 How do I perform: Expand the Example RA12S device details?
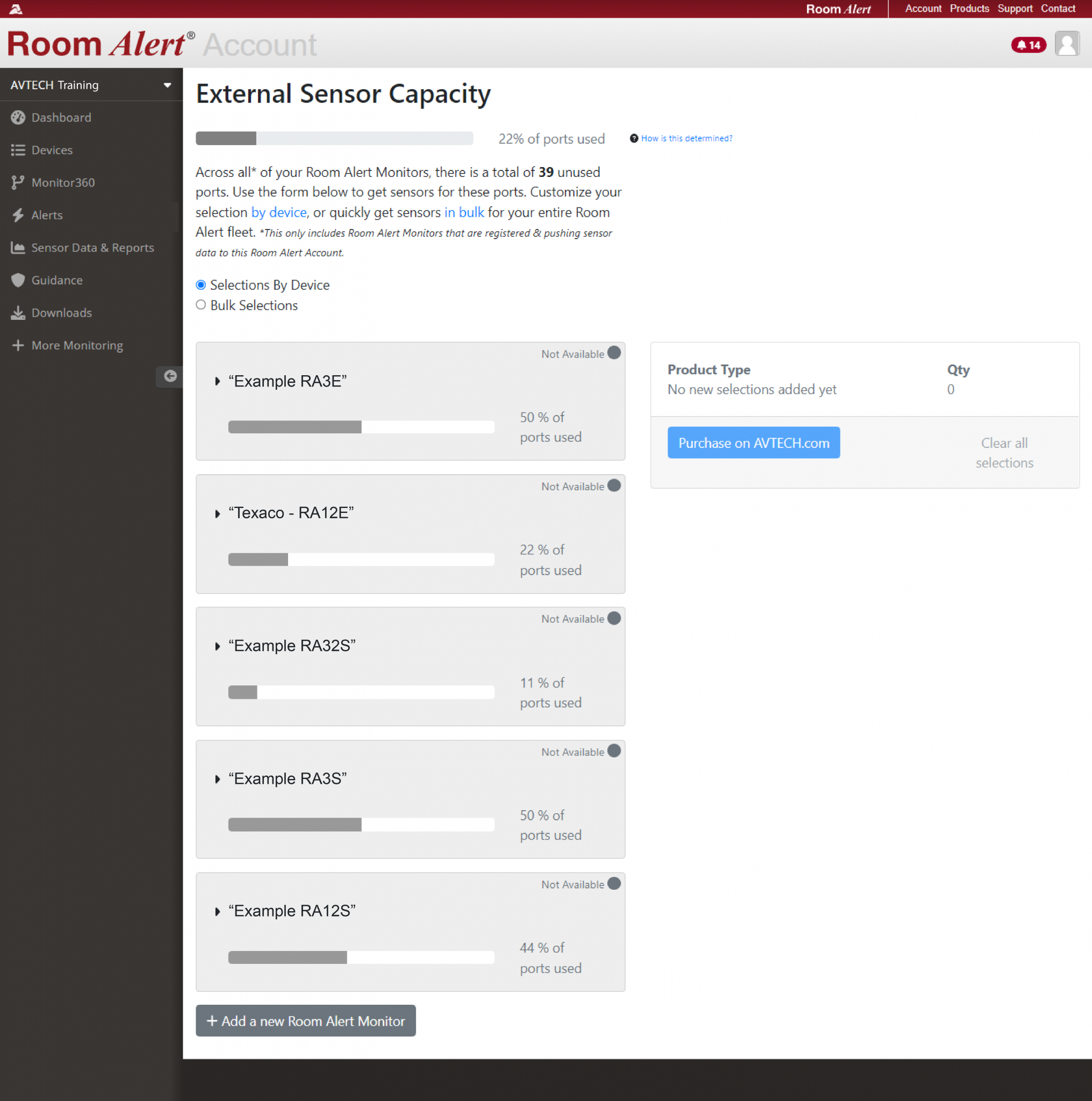(218, 911)
